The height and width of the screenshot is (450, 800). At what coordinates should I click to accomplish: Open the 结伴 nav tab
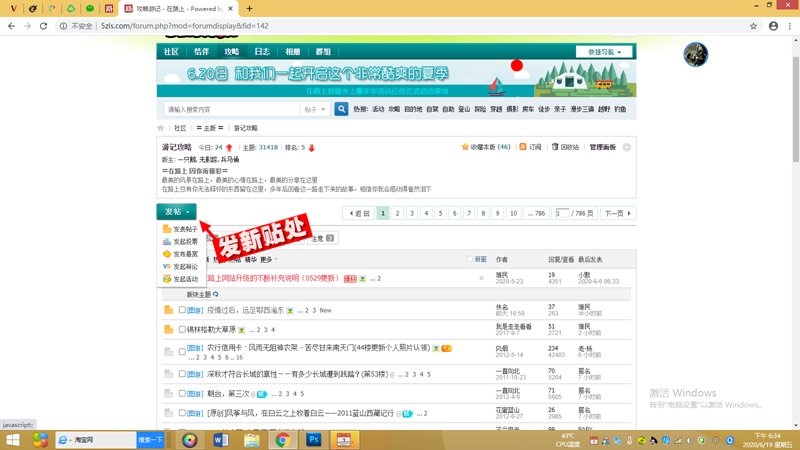point(202,52)
